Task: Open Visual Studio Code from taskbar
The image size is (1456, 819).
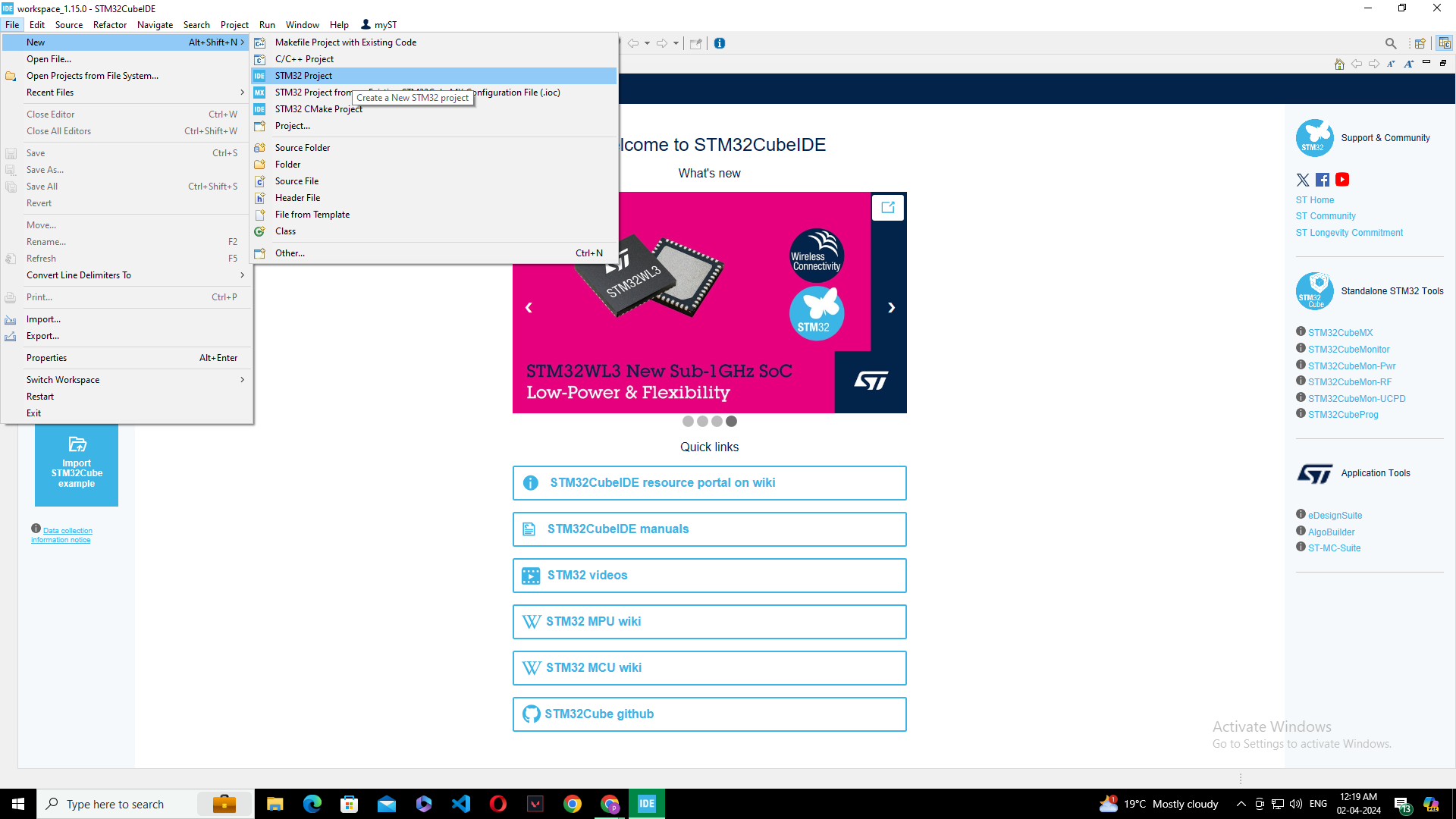Action: pos(461,804)
